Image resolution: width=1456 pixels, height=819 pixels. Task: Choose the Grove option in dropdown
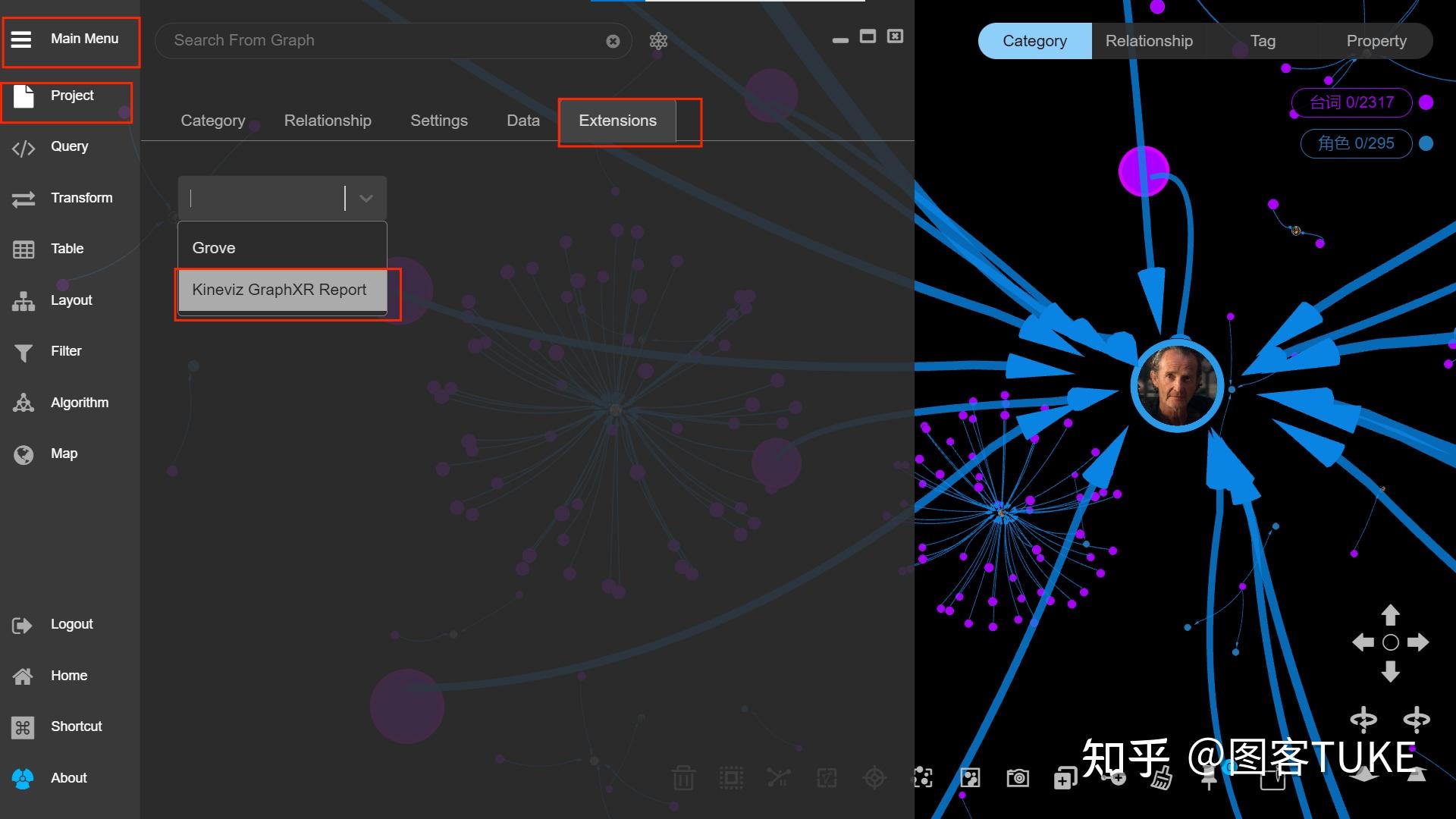(x=214, y=248)
